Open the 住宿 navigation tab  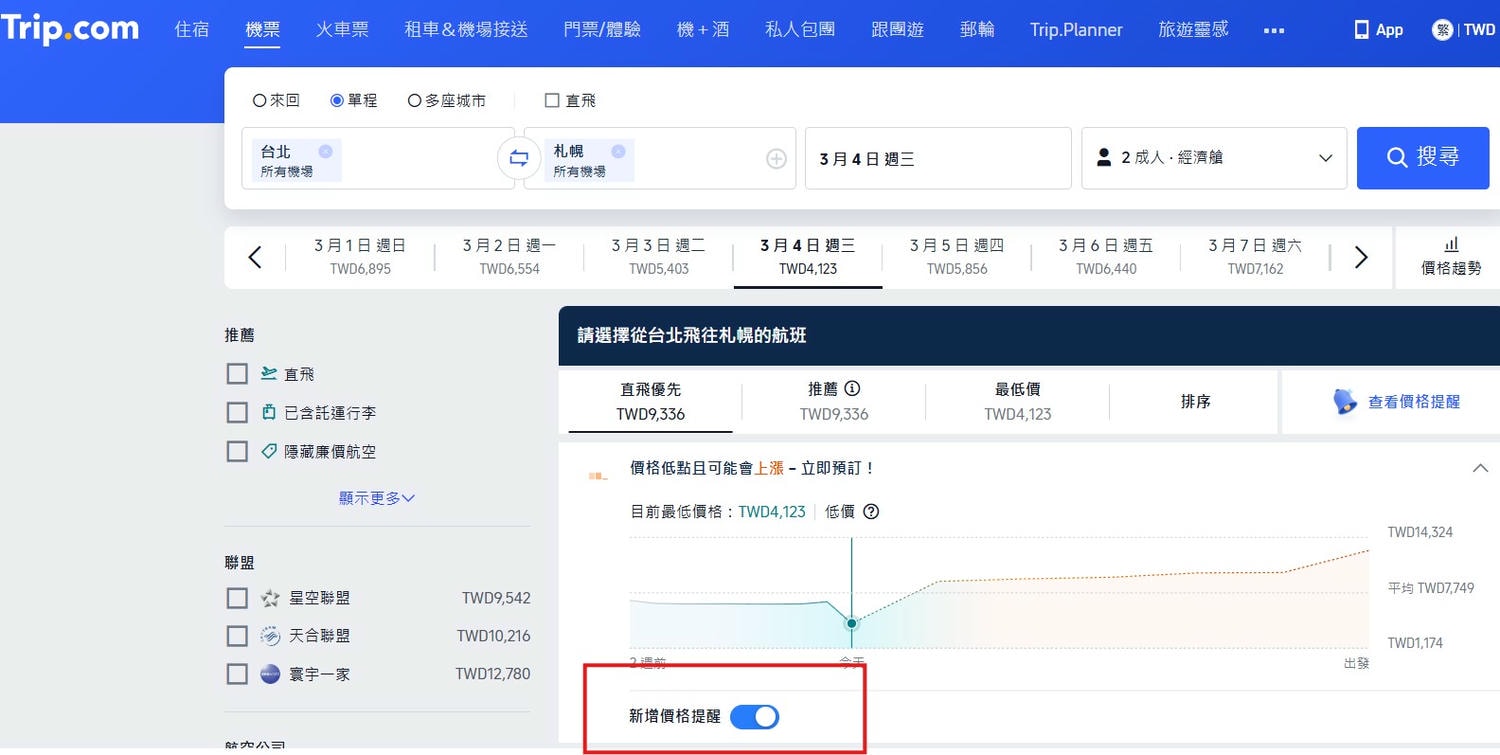pos(192,30)
